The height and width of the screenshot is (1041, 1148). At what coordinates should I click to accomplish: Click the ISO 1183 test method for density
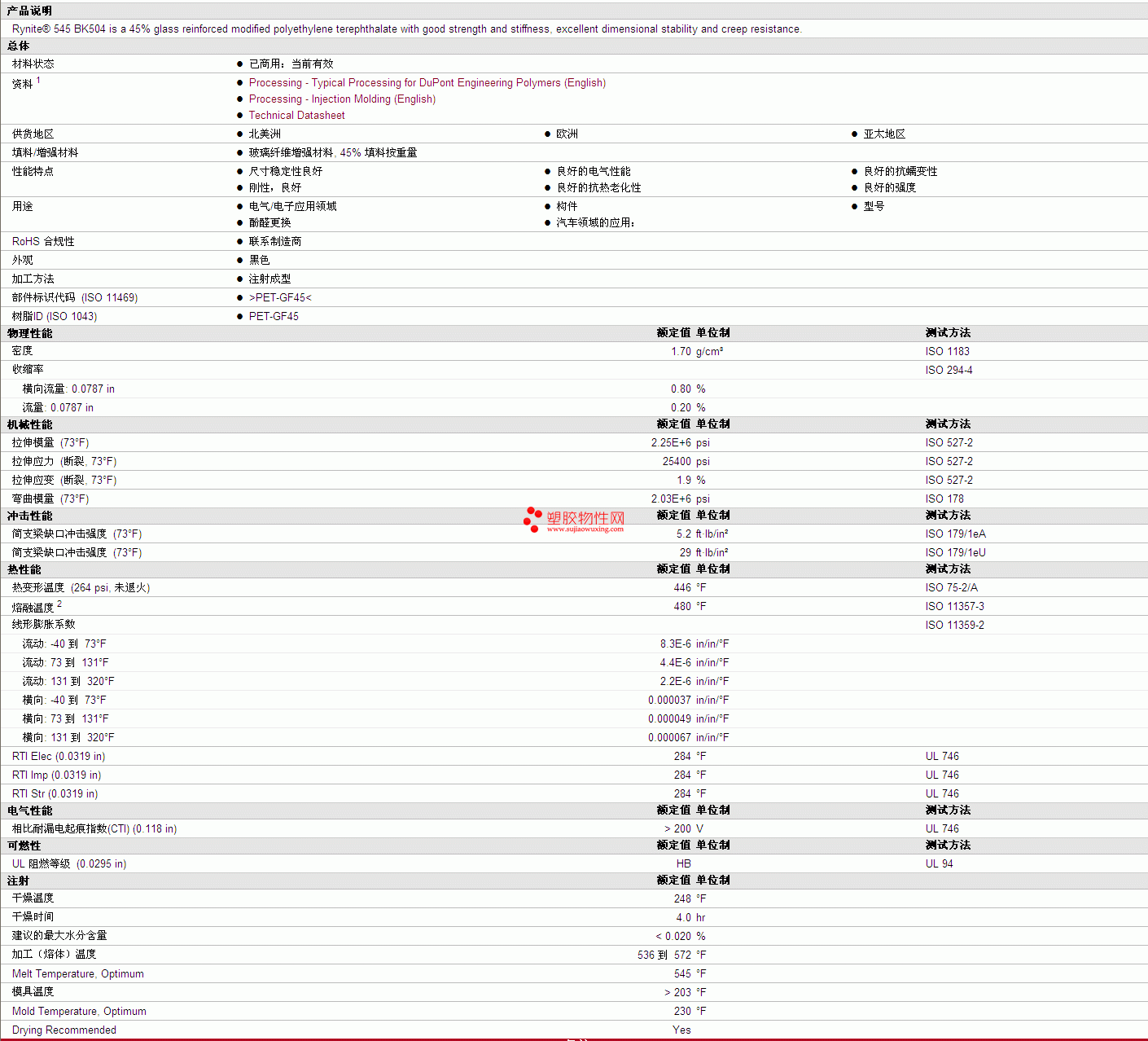[x=947, y=351]
